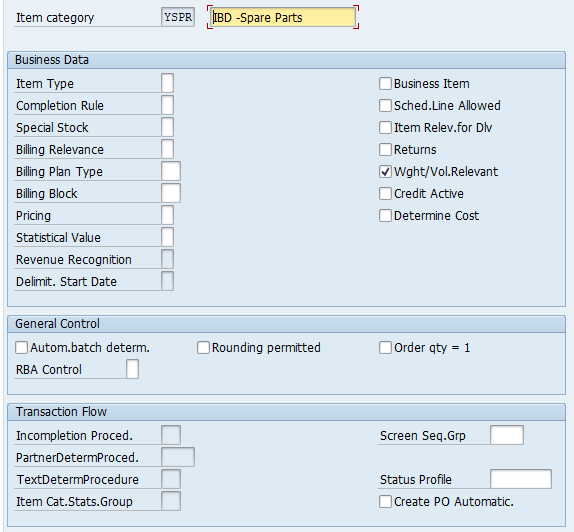Click the General Control group header
Viewport: 574px width, 532px height.
(286, 324)
